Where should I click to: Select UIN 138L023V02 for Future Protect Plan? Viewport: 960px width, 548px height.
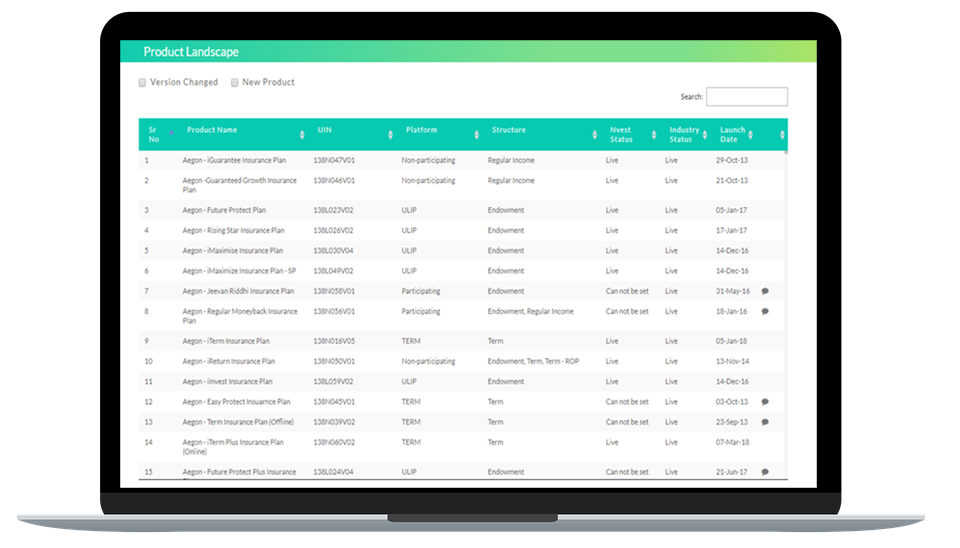334,211
